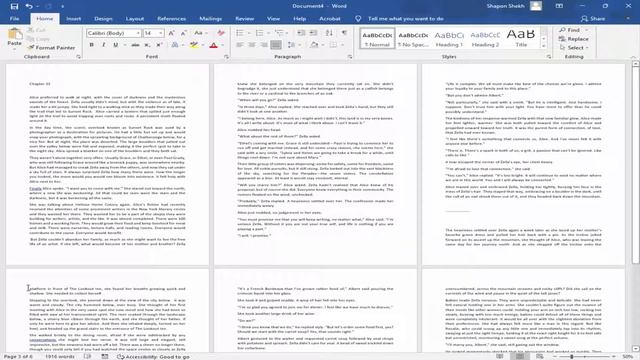
Task: Open the Select dropdown in Editing
Action: tap(575, 47)
